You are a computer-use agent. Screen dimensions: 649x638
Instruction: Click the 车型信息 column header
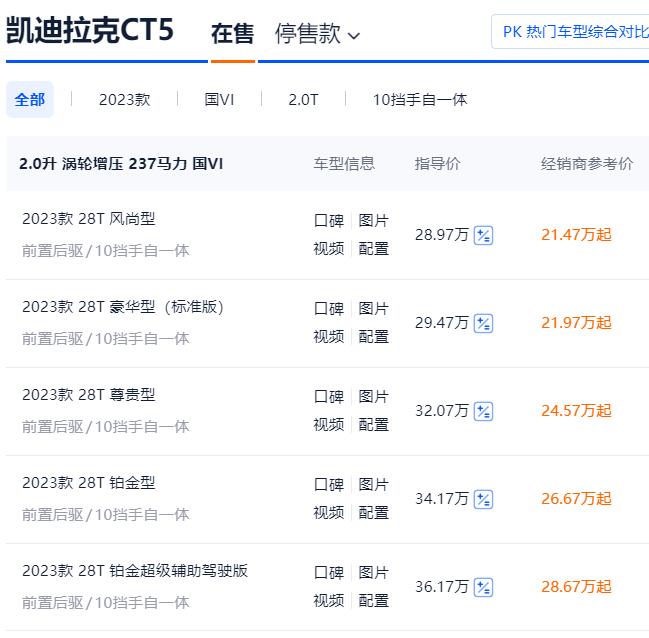tap(344, 164)
